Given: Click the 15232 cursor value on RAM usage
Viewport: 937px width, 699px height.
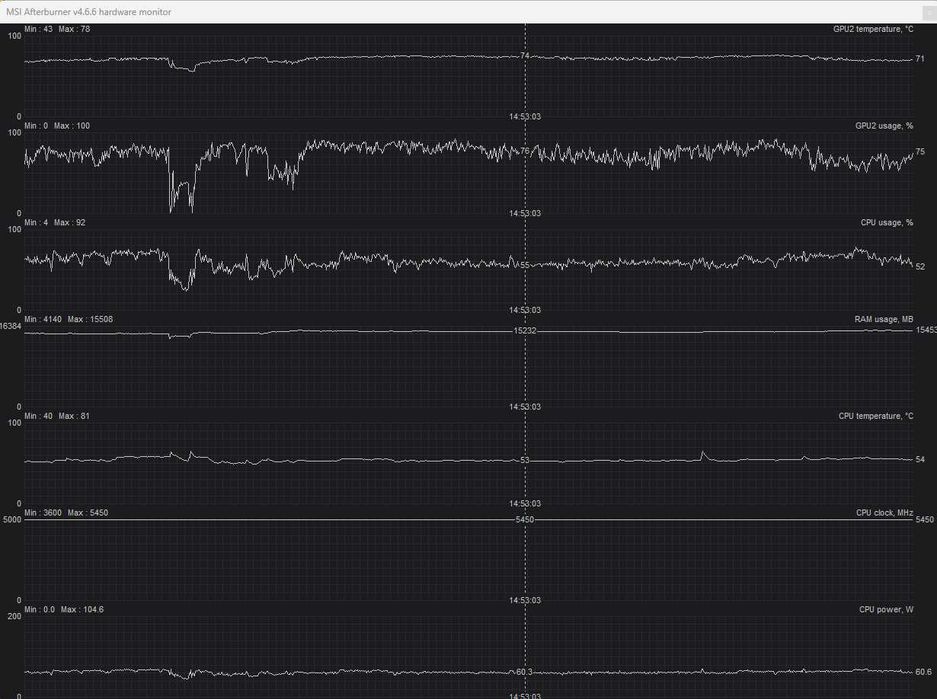Looking at the screenshot, I should [525, 331].
